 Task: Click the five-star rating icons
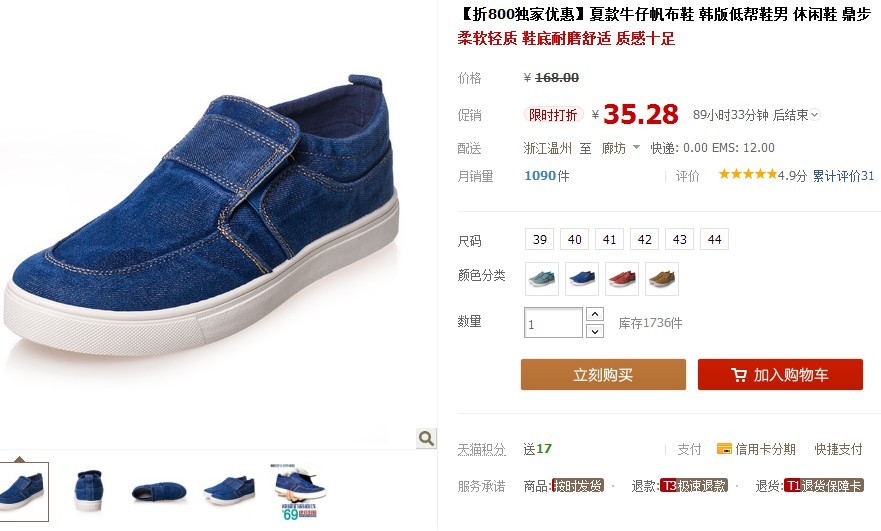[747, 174]
